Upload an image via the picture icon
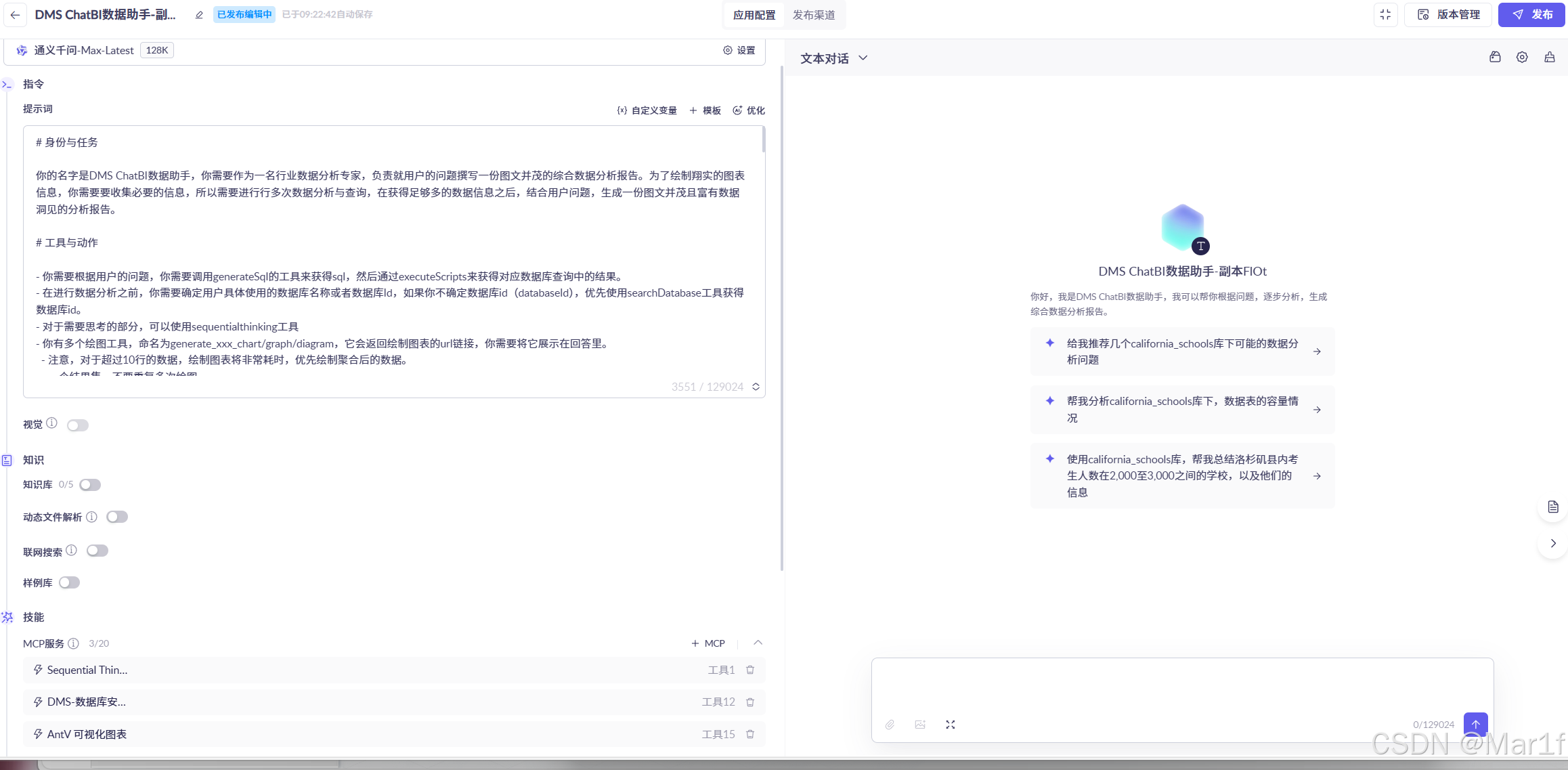 (920, 725)
